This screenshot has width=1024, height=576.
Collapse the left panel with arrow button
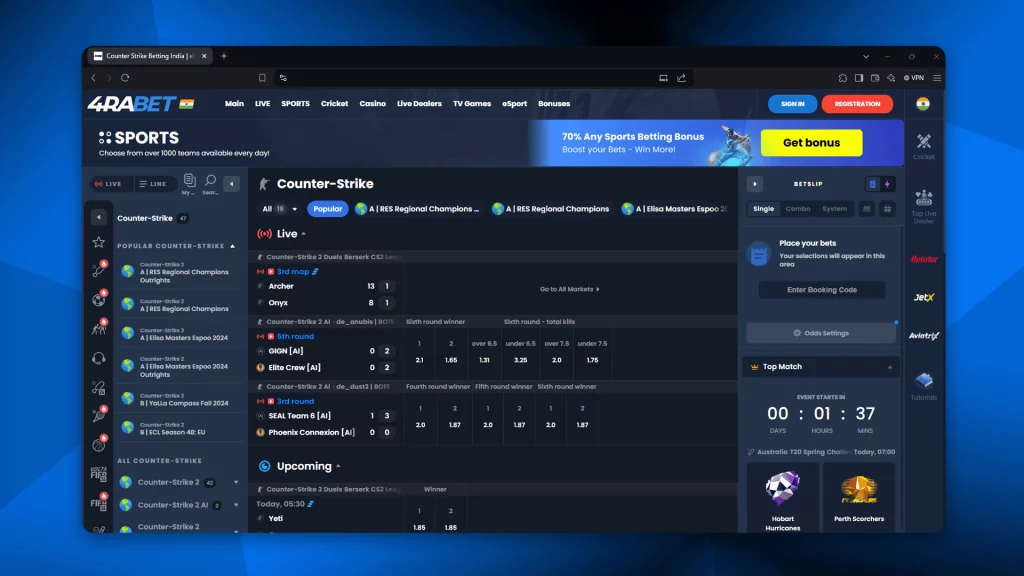[x=231, y=184]
